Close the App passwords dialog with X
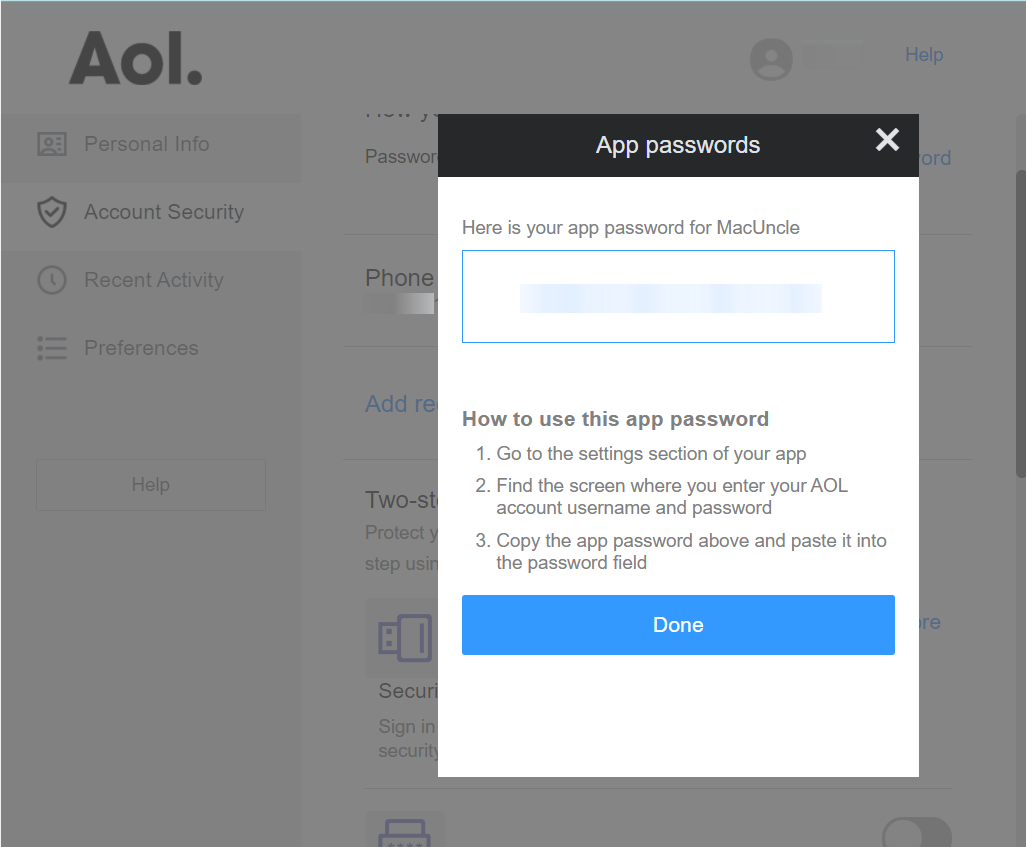 887,140
